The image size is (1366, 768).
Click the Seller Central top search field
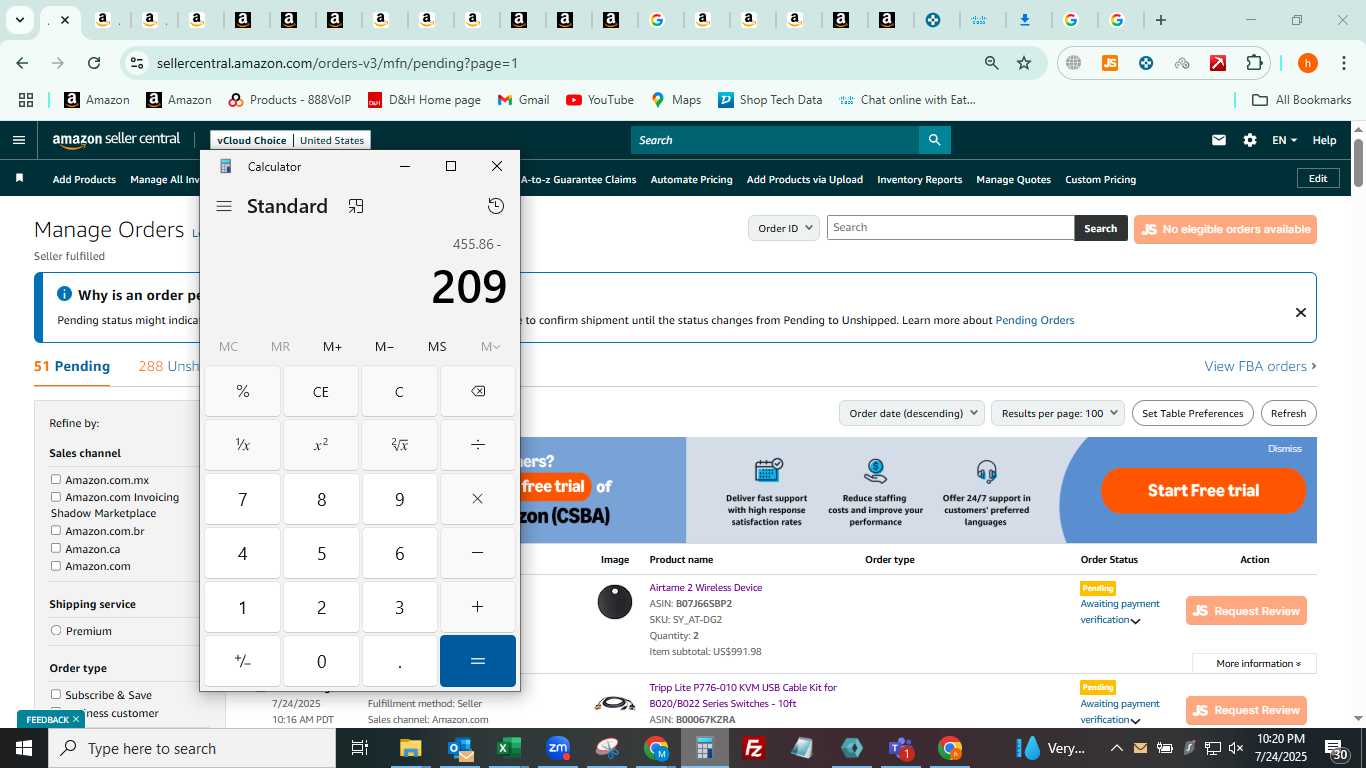775,140
